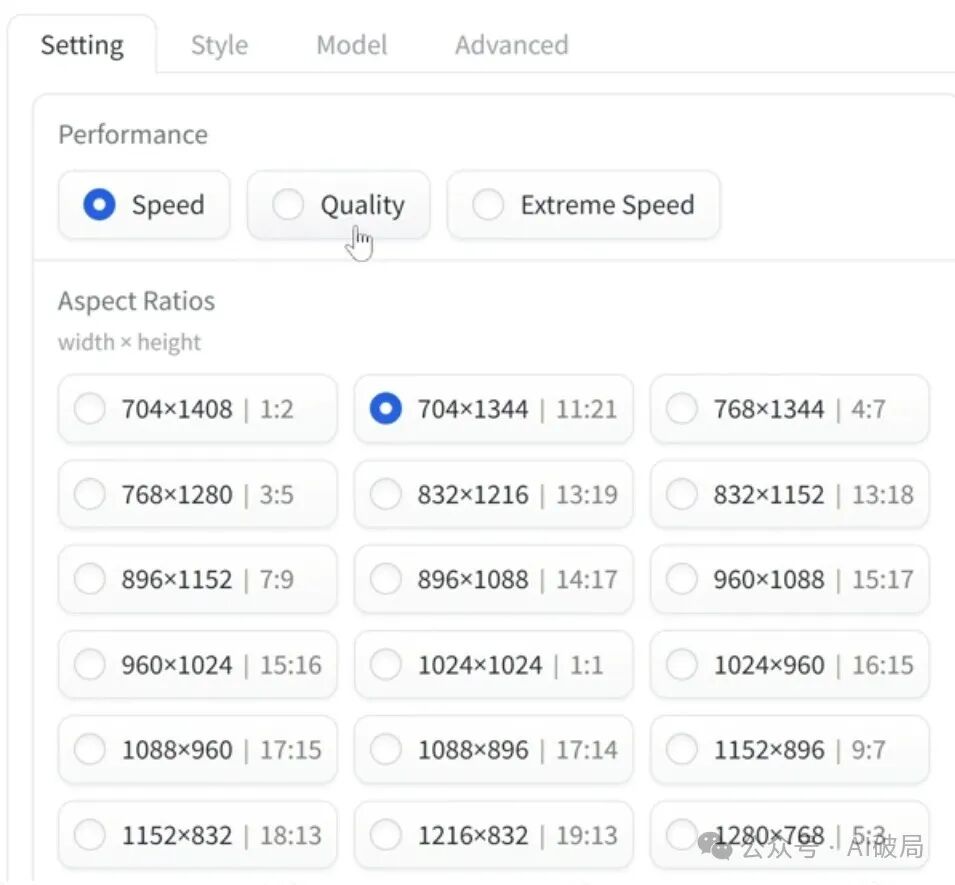Open the Advanced tab
Viewport: 955px width, 885px height.
pos(512,45)
